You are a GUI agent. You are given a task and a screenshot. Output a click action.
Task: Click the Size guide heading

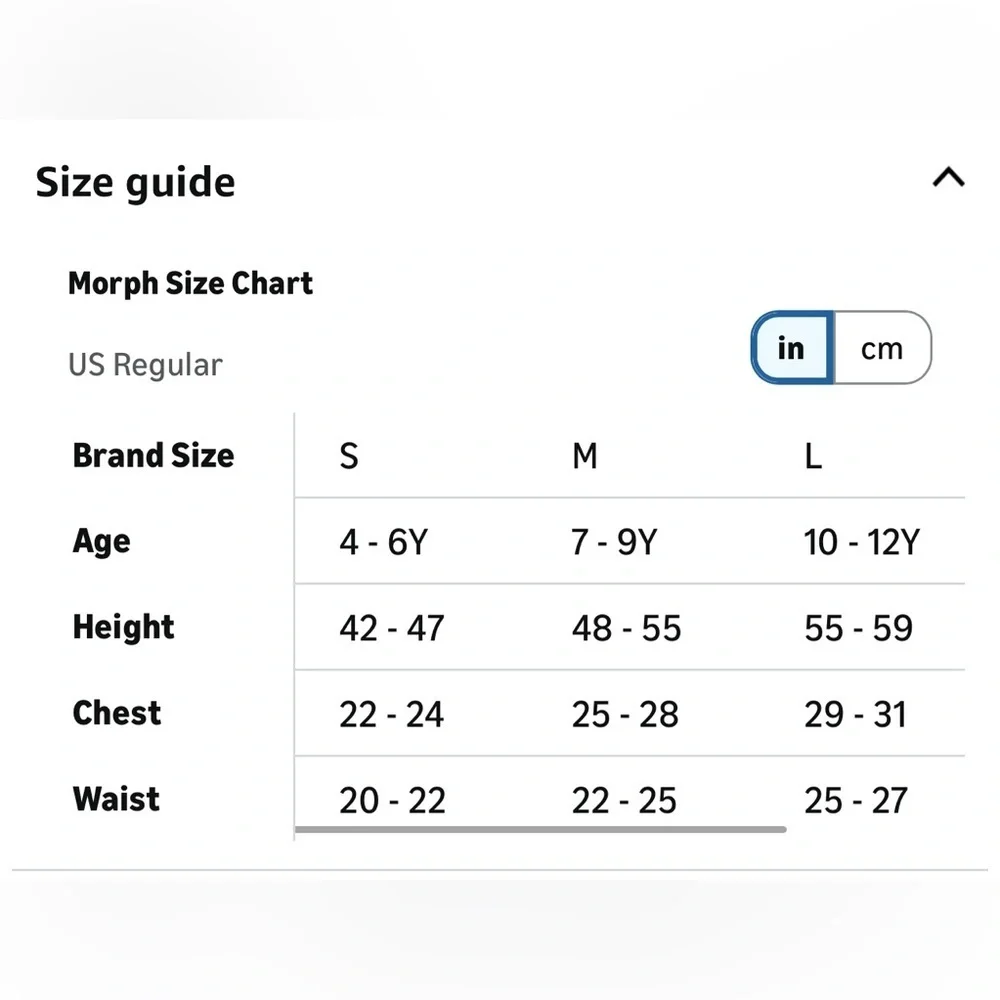[135, 183]
